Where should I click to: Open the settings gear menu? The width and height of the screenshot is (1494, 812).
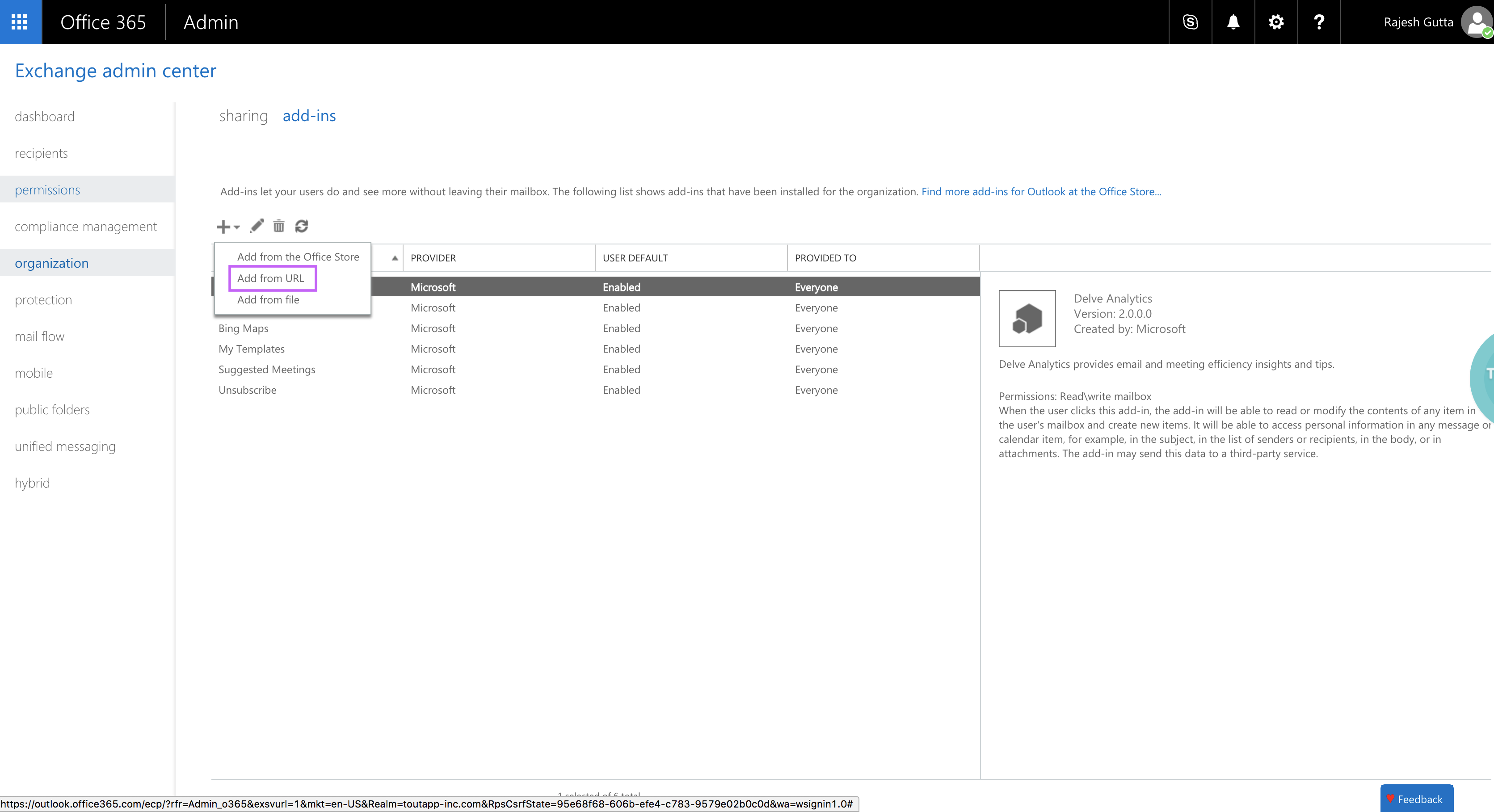[1276, 22]
